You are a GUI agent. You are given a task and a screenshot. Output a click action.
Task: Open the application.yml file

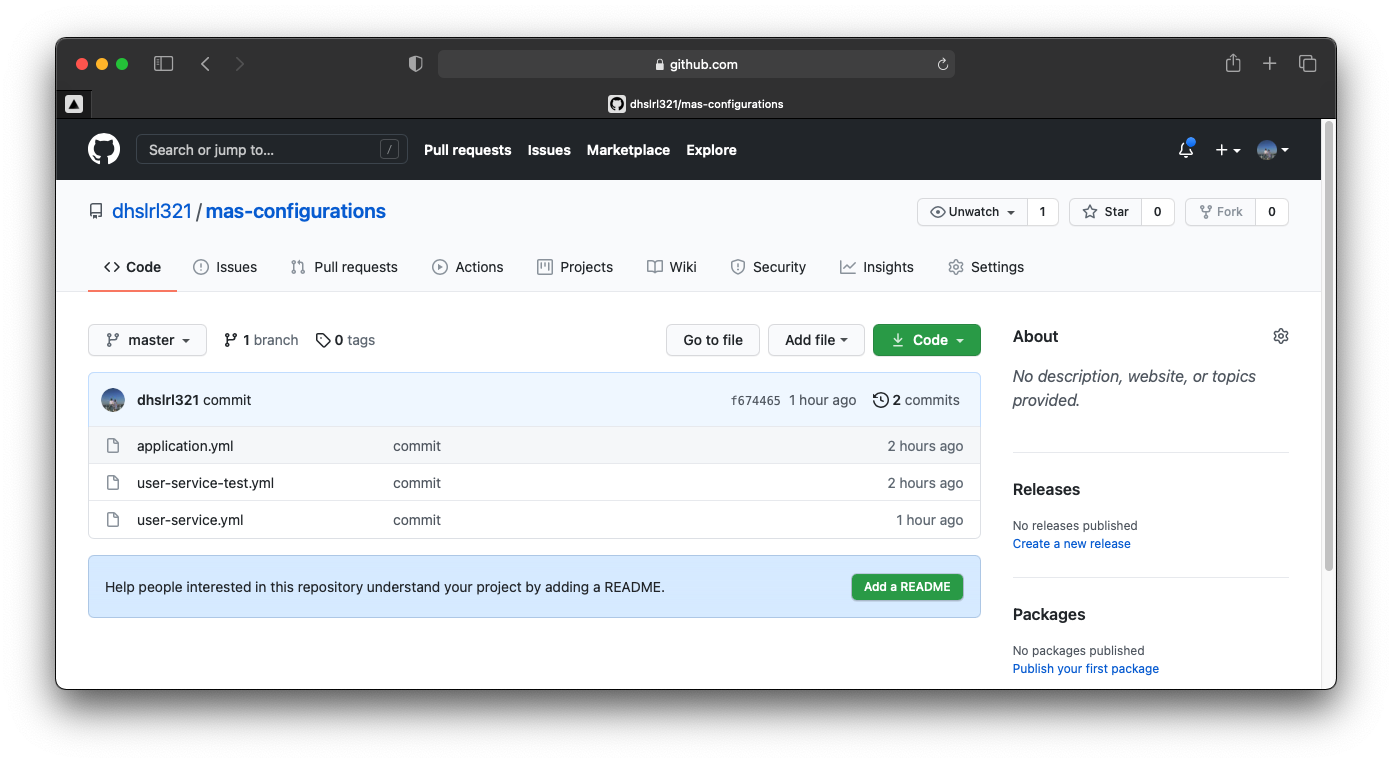coord(185,446)
